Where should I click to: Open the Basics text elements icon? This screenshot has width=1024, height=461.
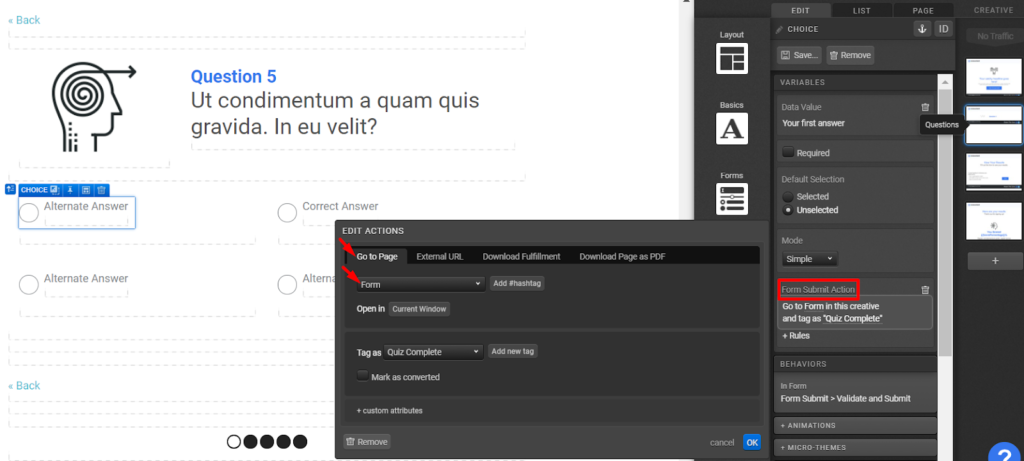(x=732, y=128)
